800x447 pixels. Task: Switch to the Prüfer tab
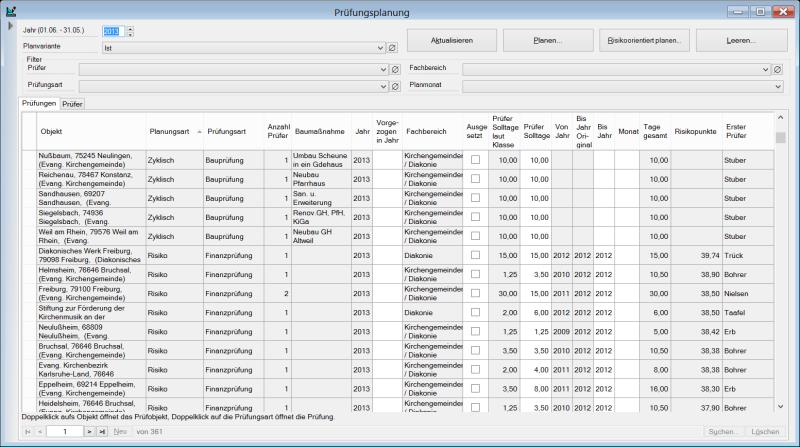pyautogui.click(x=72, y=104)
